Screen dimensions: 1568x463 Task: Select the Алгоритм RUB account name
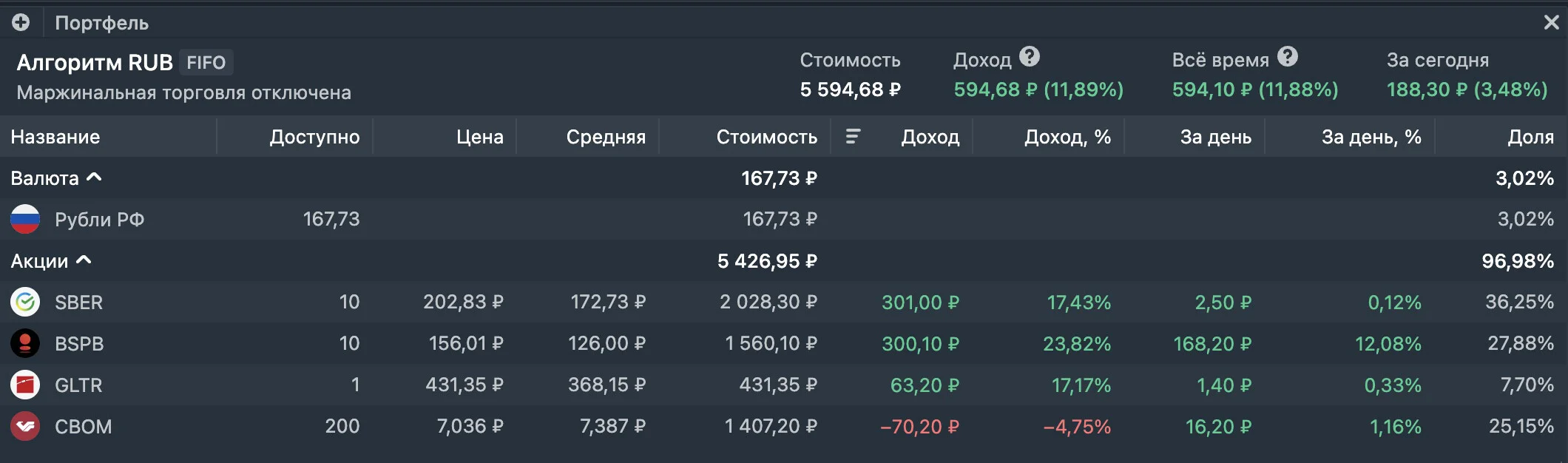tap(95, 62)
